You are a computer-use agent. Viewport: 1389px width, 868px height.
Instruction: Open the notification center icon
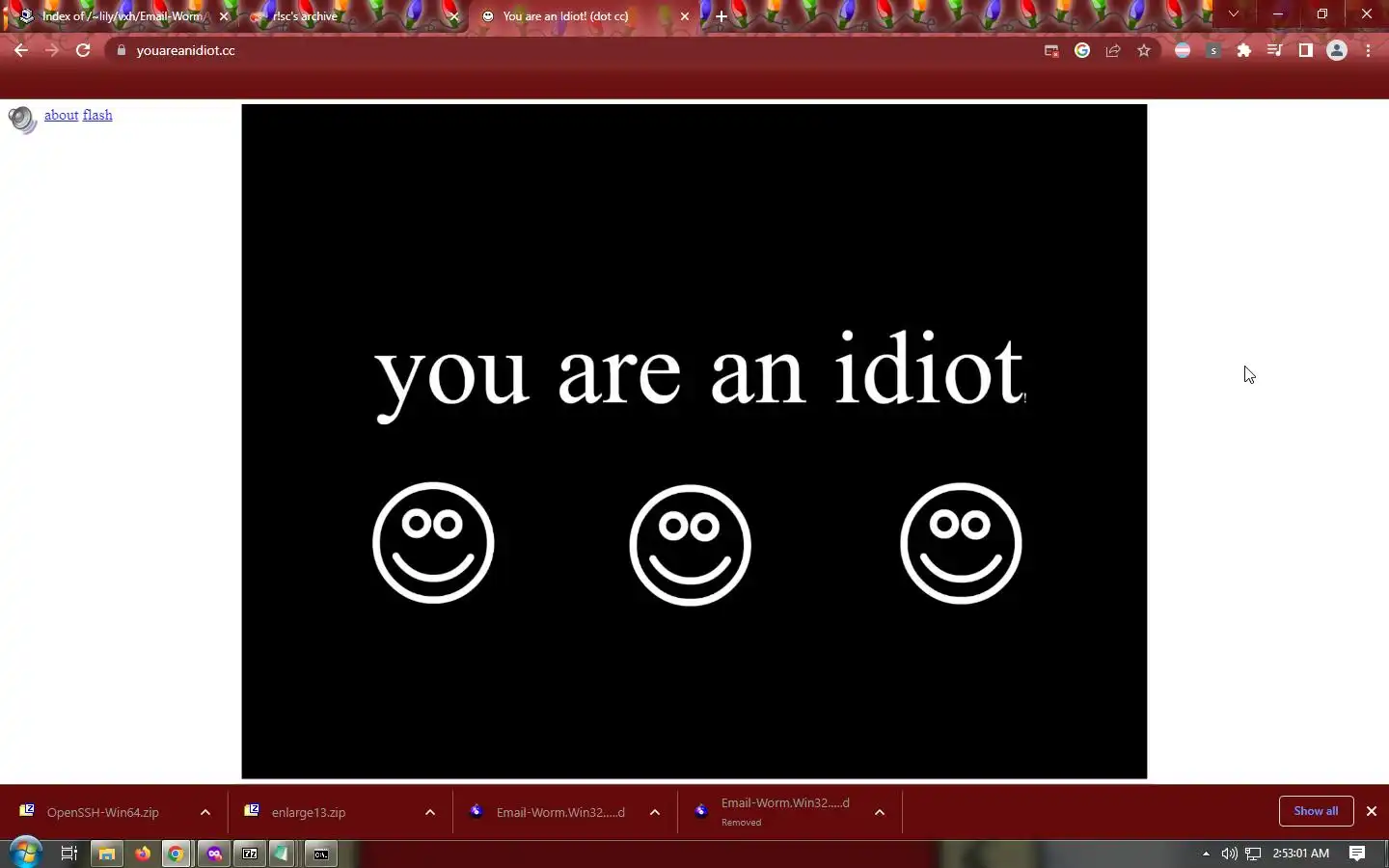(1357, 854)
